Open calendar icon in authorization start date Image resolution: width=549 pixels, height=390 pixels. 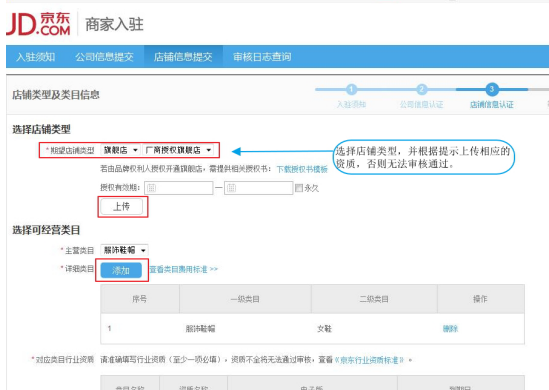[x=151, y=188]
